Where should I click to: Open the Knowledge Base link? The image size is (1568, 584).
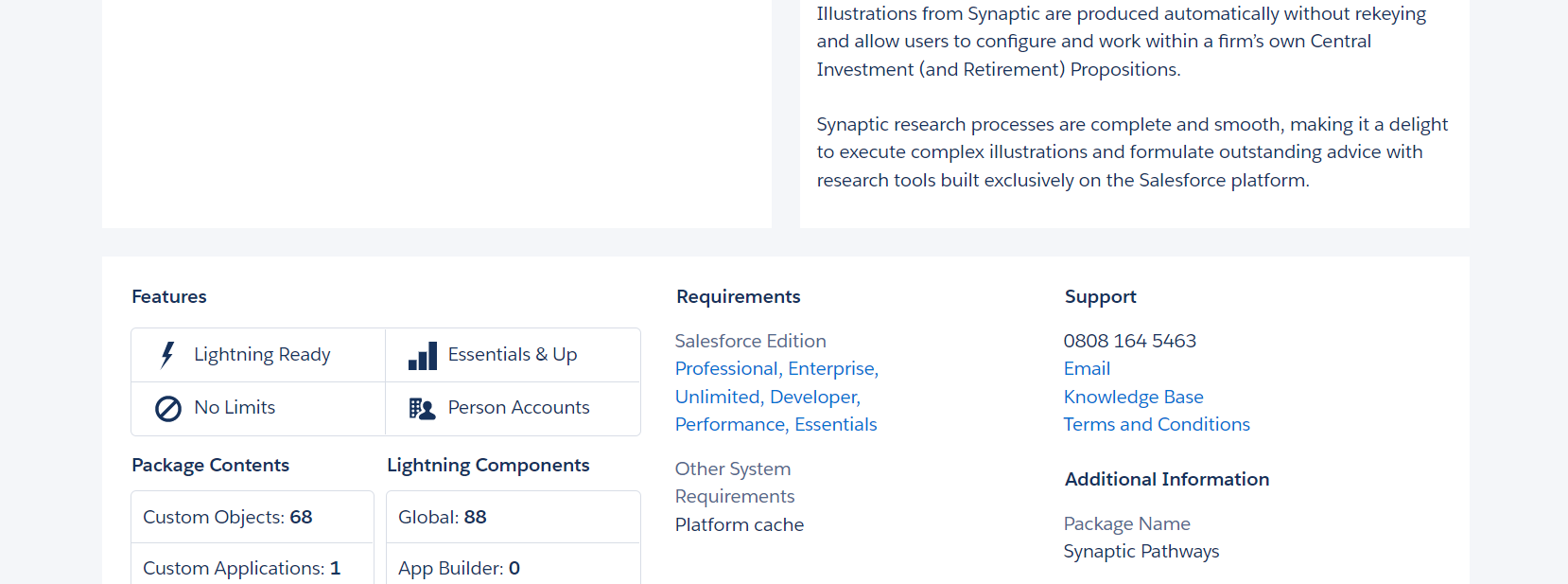(x=1133, y=398)
